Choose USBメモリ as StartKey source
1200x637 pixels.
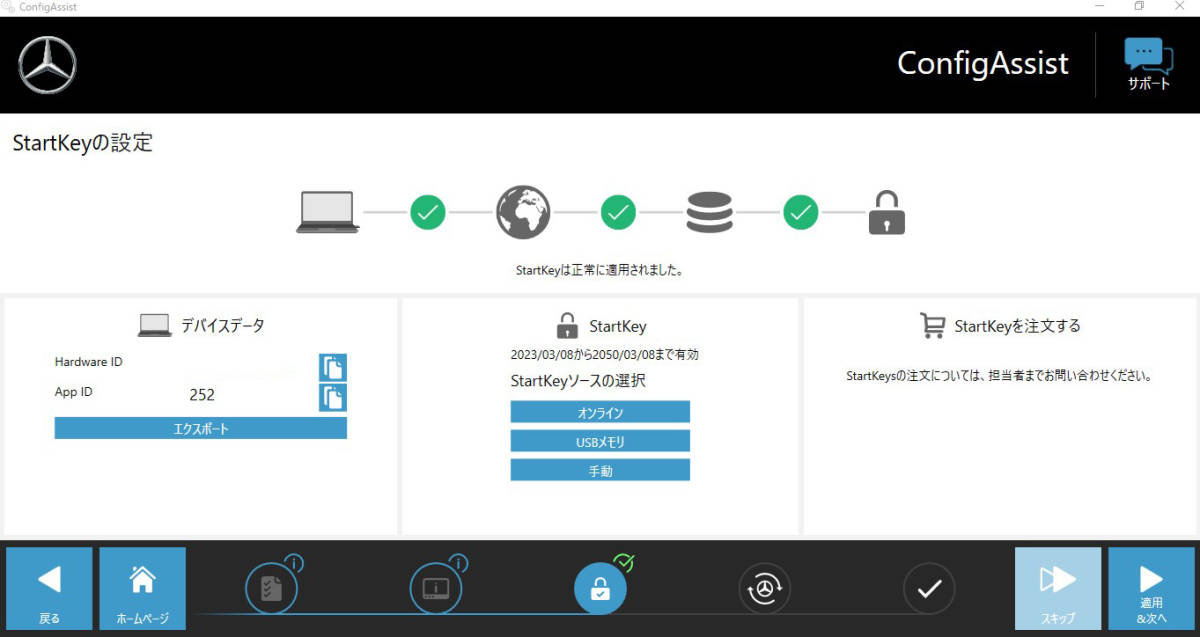(600, 441)
